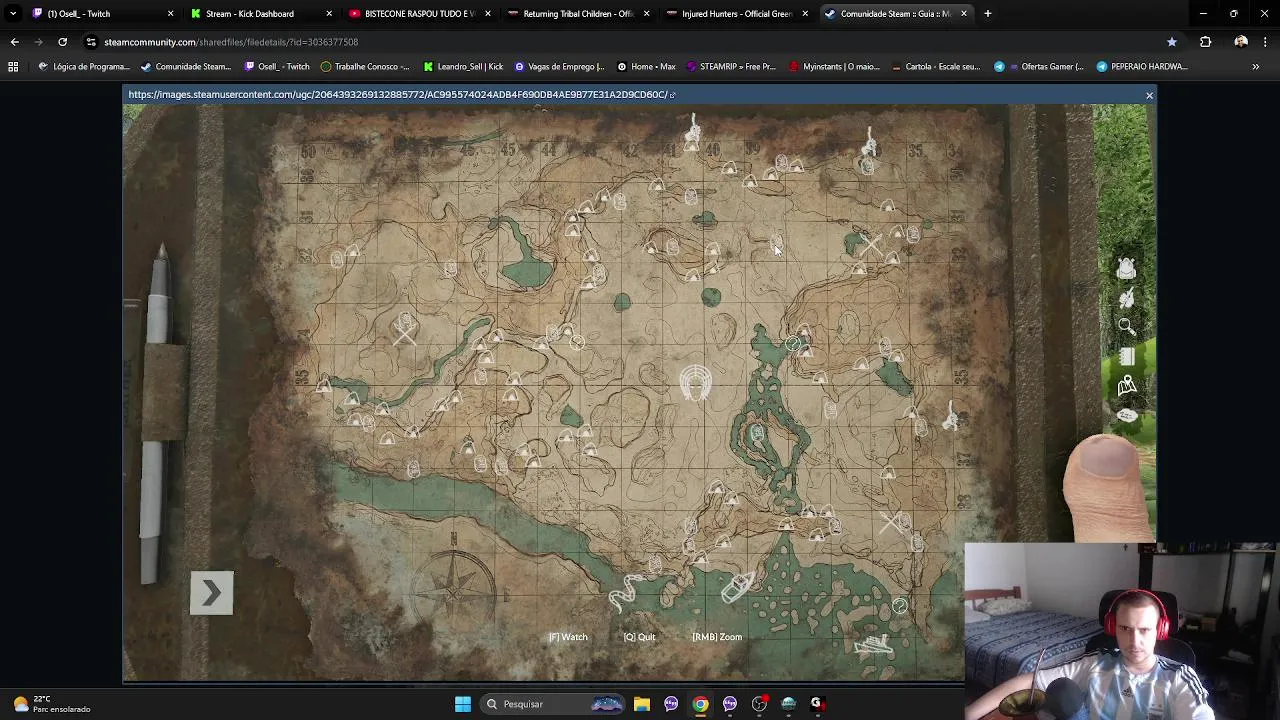Switch to the Osell_ Twitch tab
The image size is (1280, 720).
[103, 14]
